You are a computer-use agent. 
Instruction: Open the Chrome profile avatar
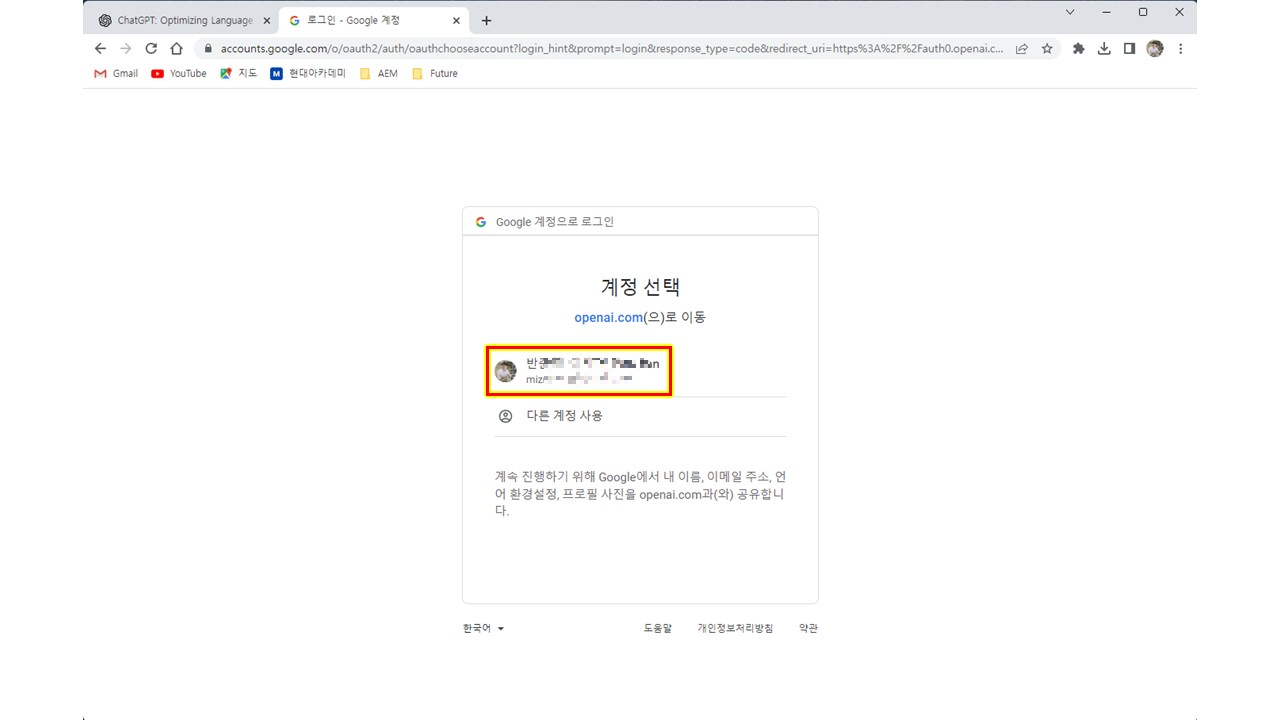(x=1155, y=48)
